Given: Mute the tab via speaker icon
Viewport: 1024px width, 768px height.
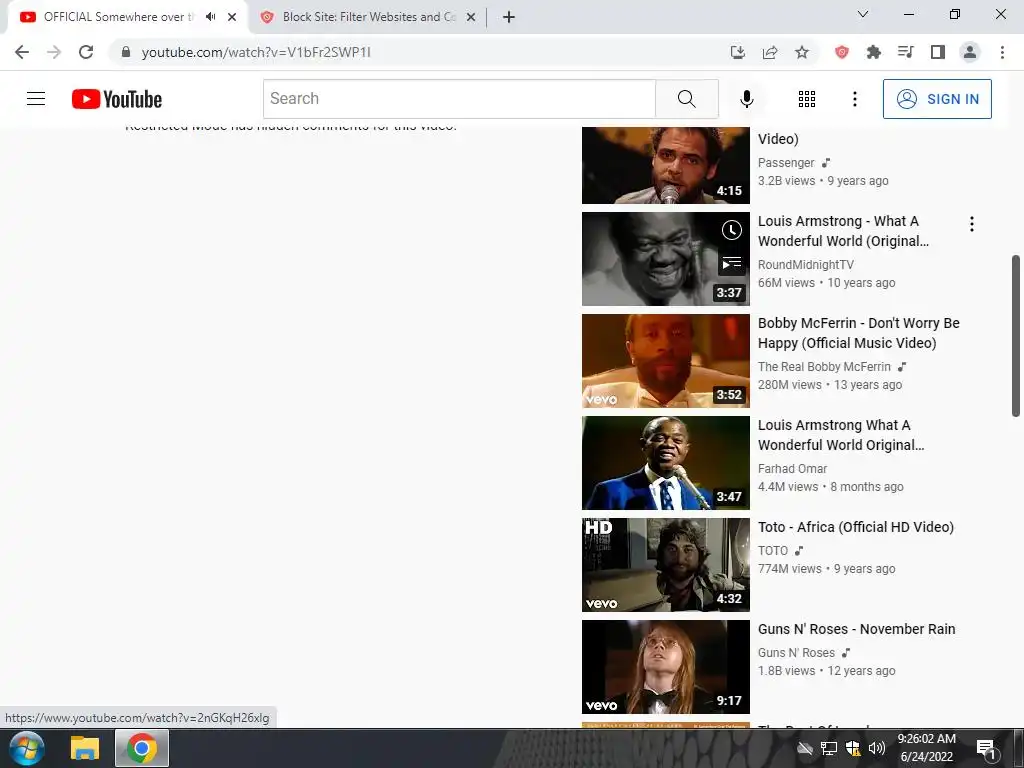Looking at the screenshot, I should (x=210, y=17).
